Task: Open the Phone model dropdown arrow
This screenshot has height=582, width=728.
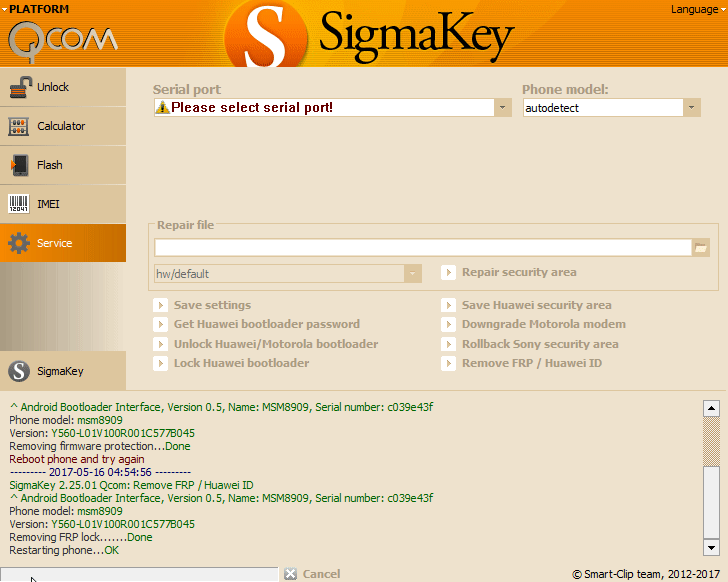Action: [691, 108]
